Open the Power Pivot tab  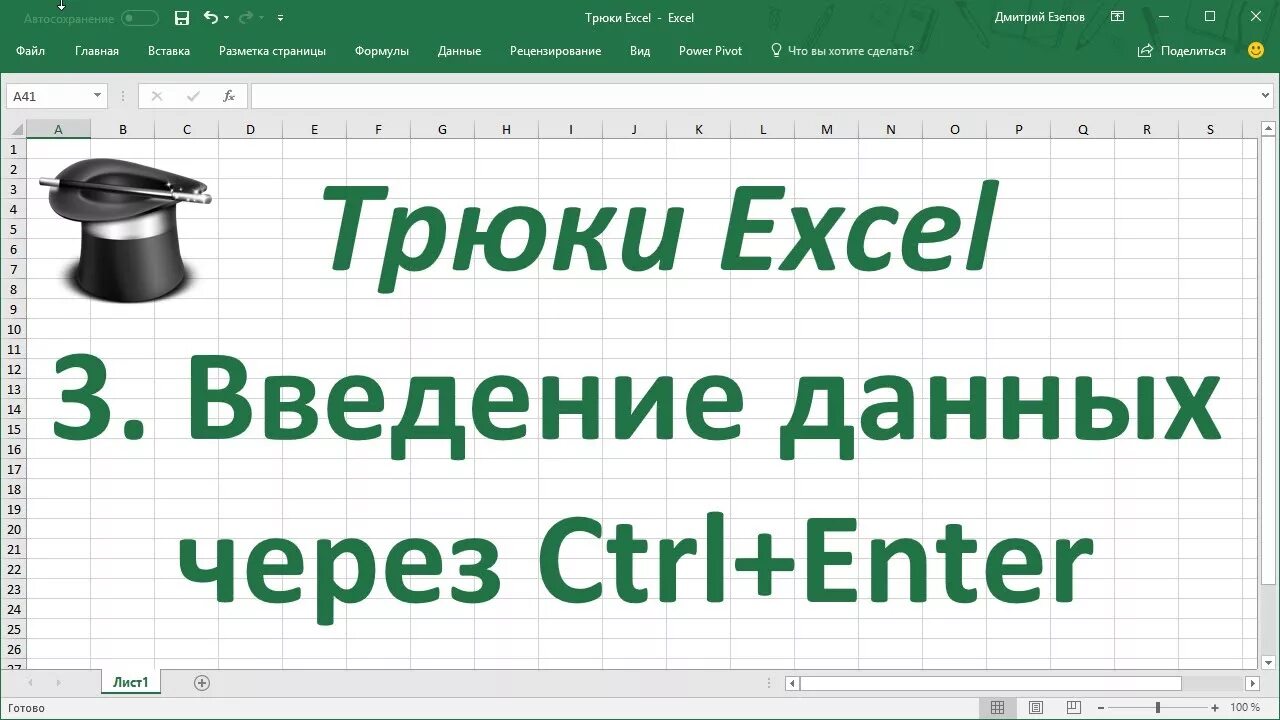point(710,51)
